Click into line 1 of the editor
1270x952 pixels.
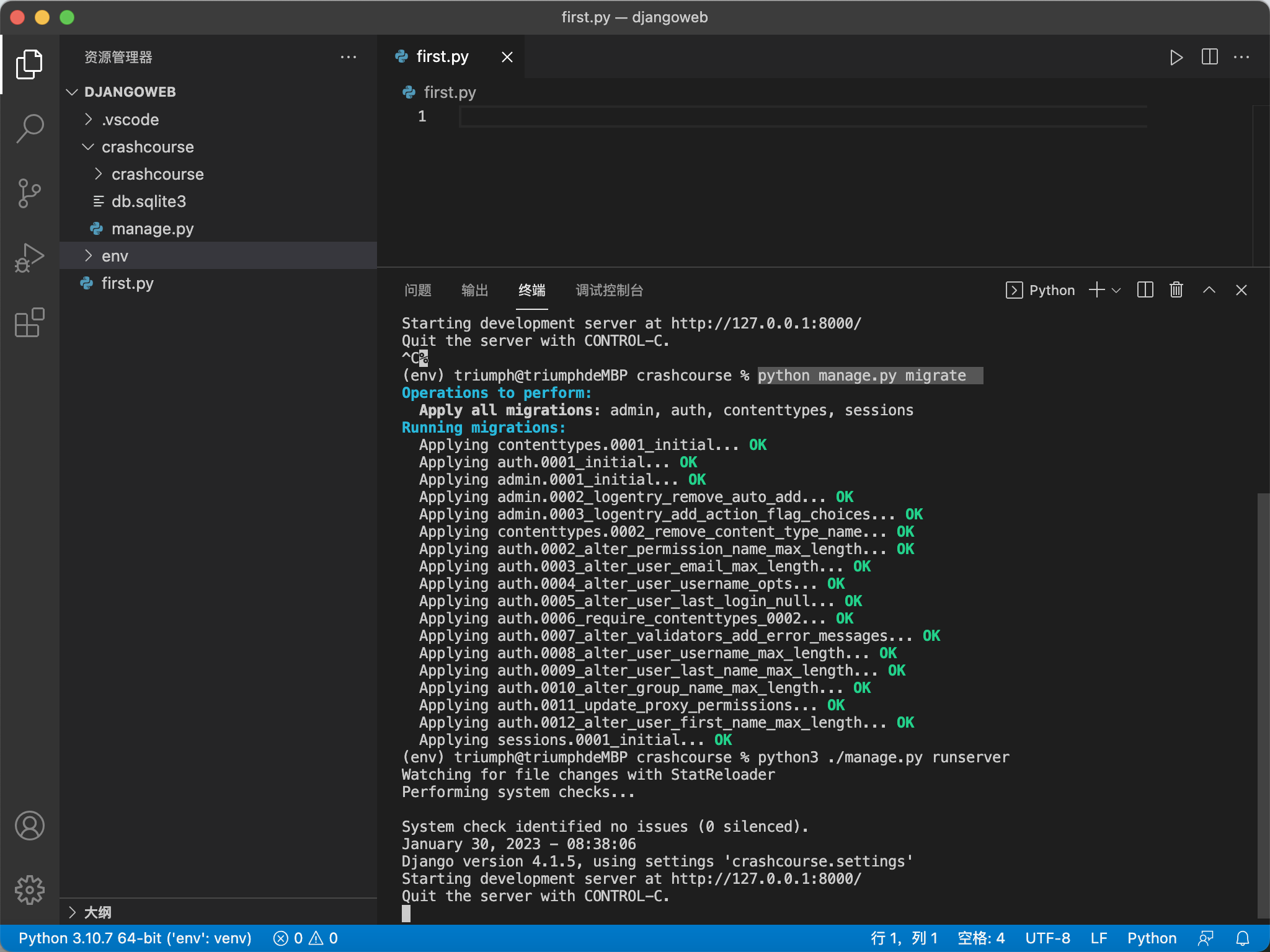803,117
